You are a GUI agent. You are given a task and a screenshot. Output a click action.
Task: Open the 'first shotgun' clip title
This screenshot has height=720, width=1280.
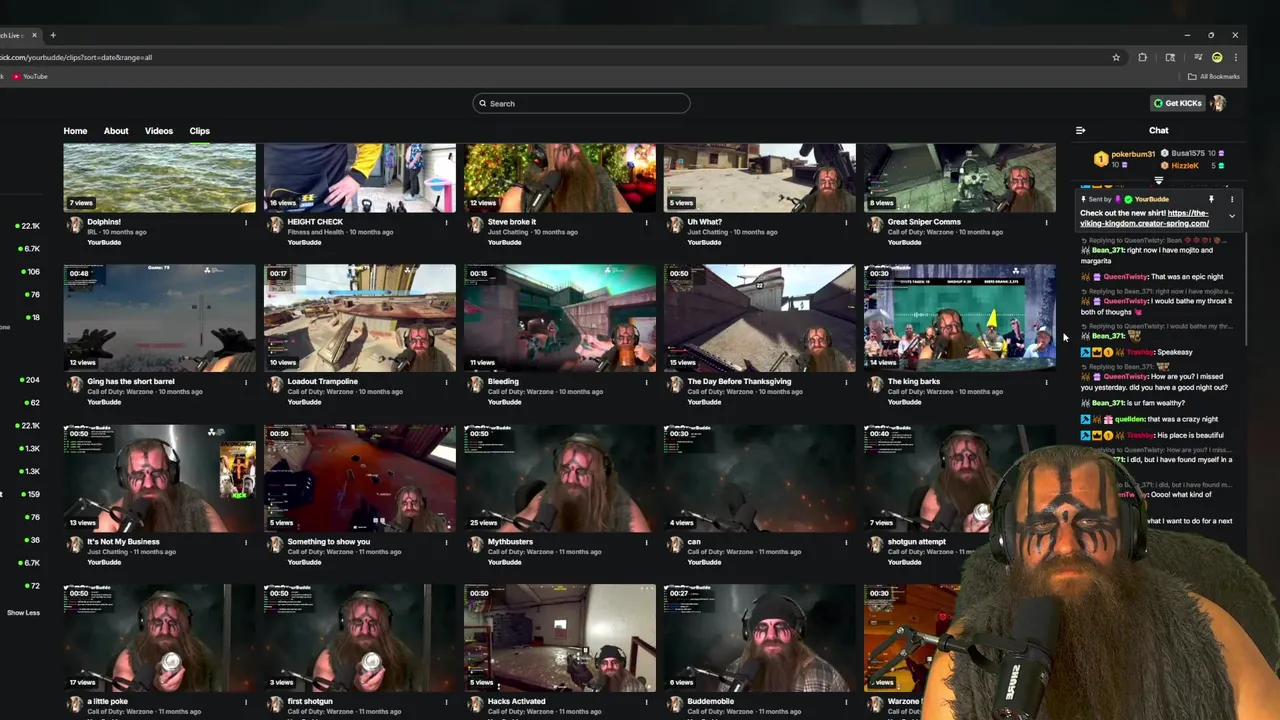(308, 702)
